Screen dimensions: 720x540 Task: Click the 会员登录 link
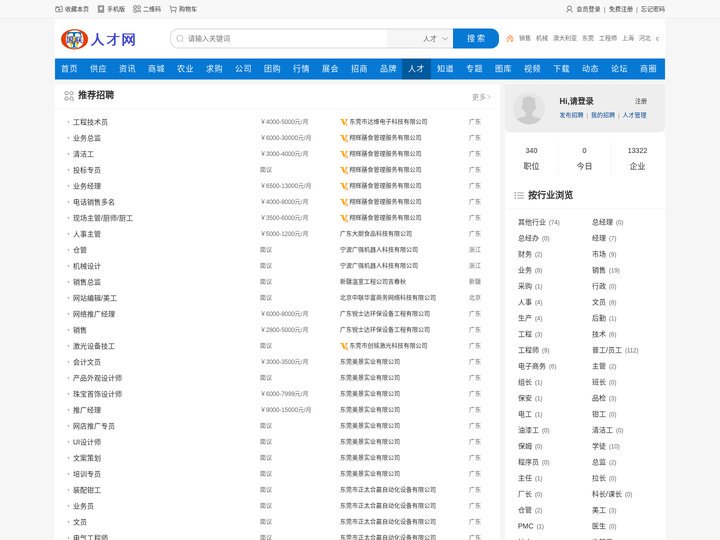coord(588,9)
